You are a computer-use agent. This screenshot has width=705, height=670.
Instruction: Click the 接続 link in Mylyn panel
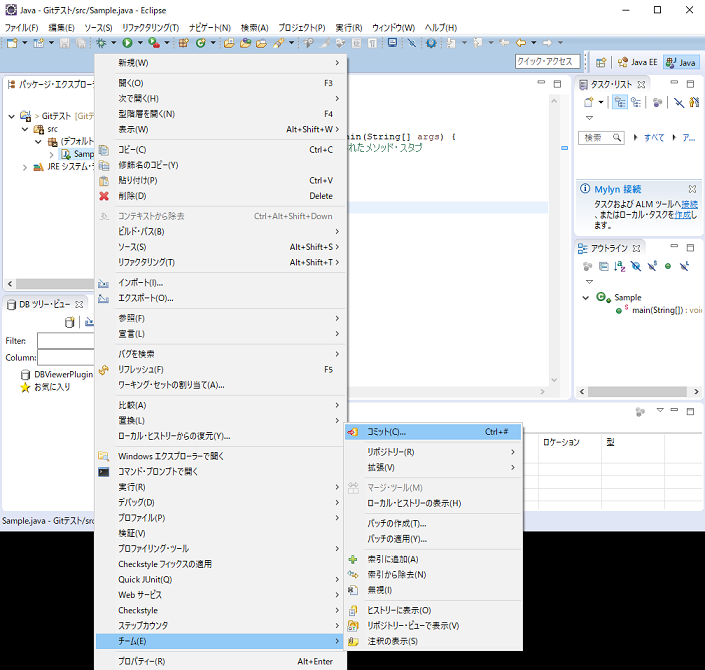coord(689,204)
